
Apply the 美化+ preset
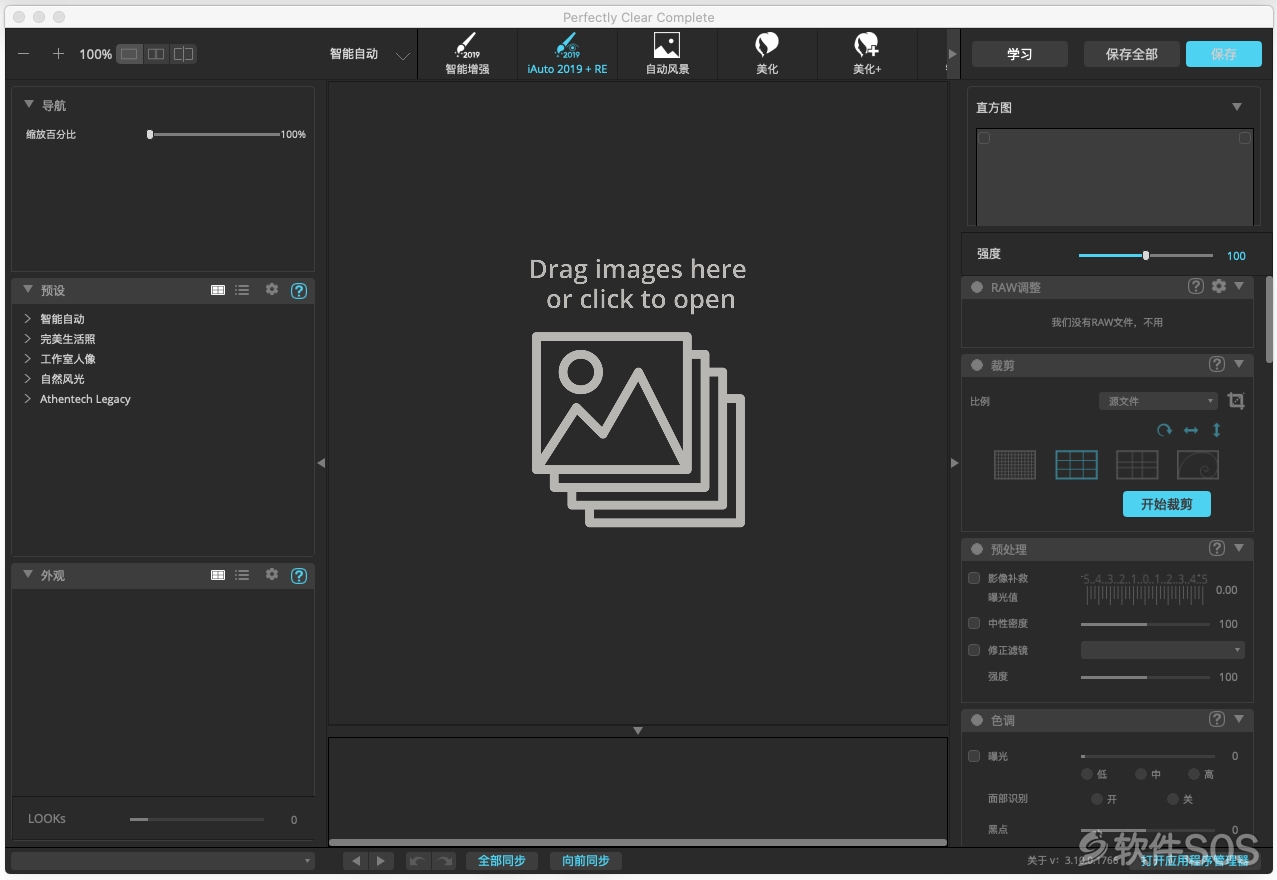pos(867,54)
